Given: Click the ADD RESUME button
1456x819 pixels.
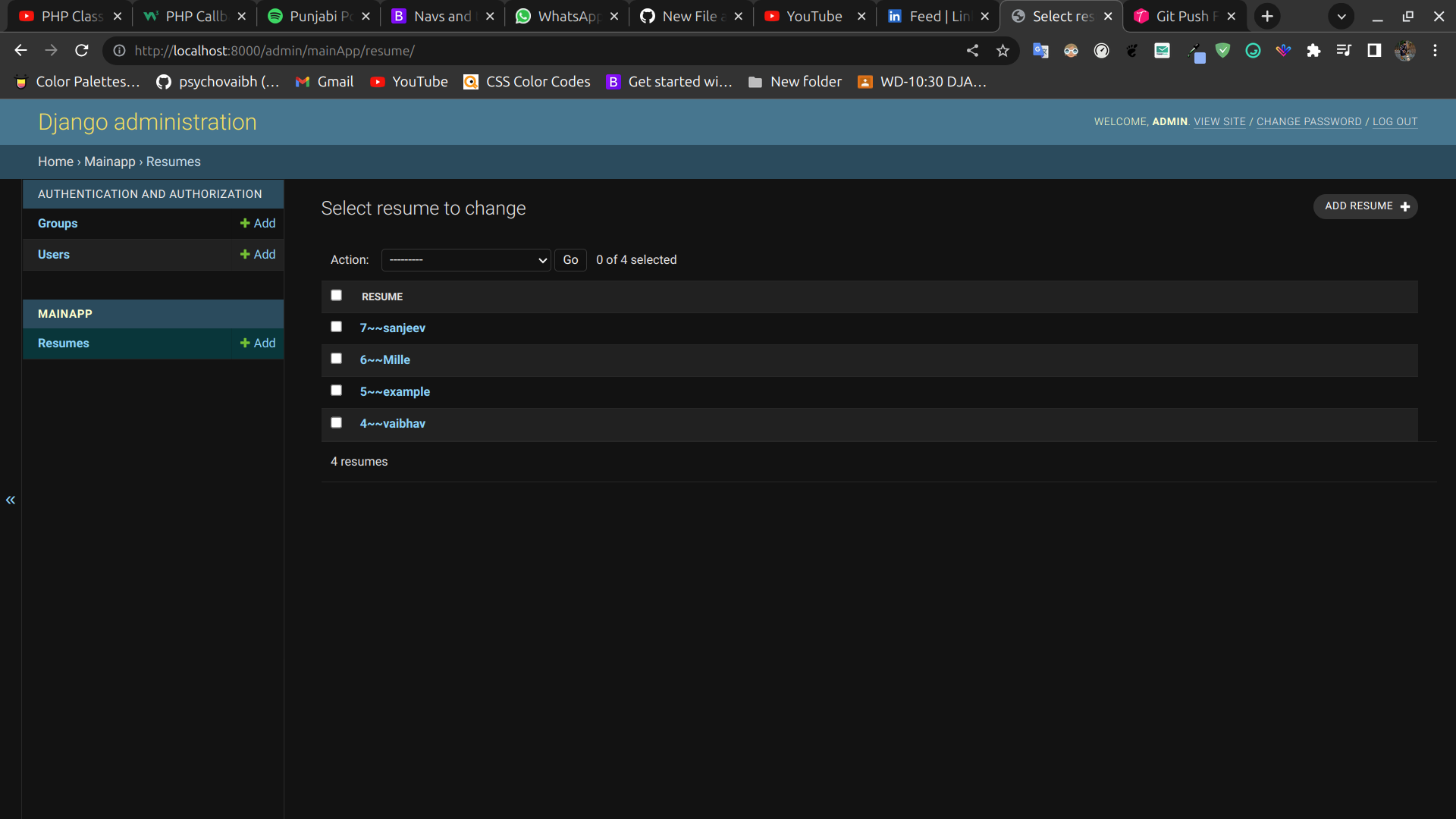Looking at the screenshot, I should click(1365, 206).
